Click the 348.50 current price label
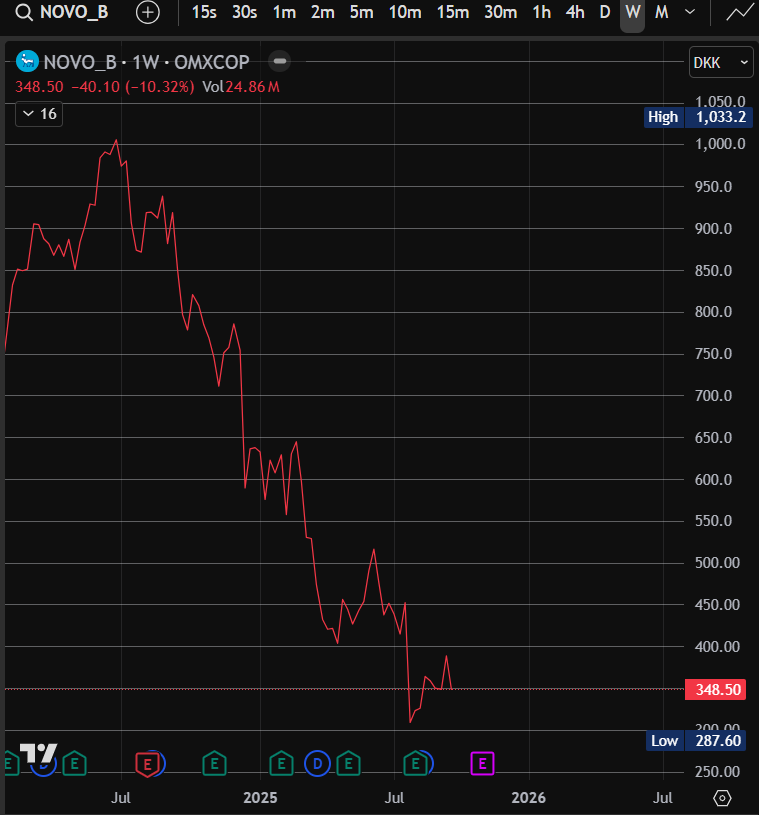This screenshot has width=759, height=815. point(715,690)
